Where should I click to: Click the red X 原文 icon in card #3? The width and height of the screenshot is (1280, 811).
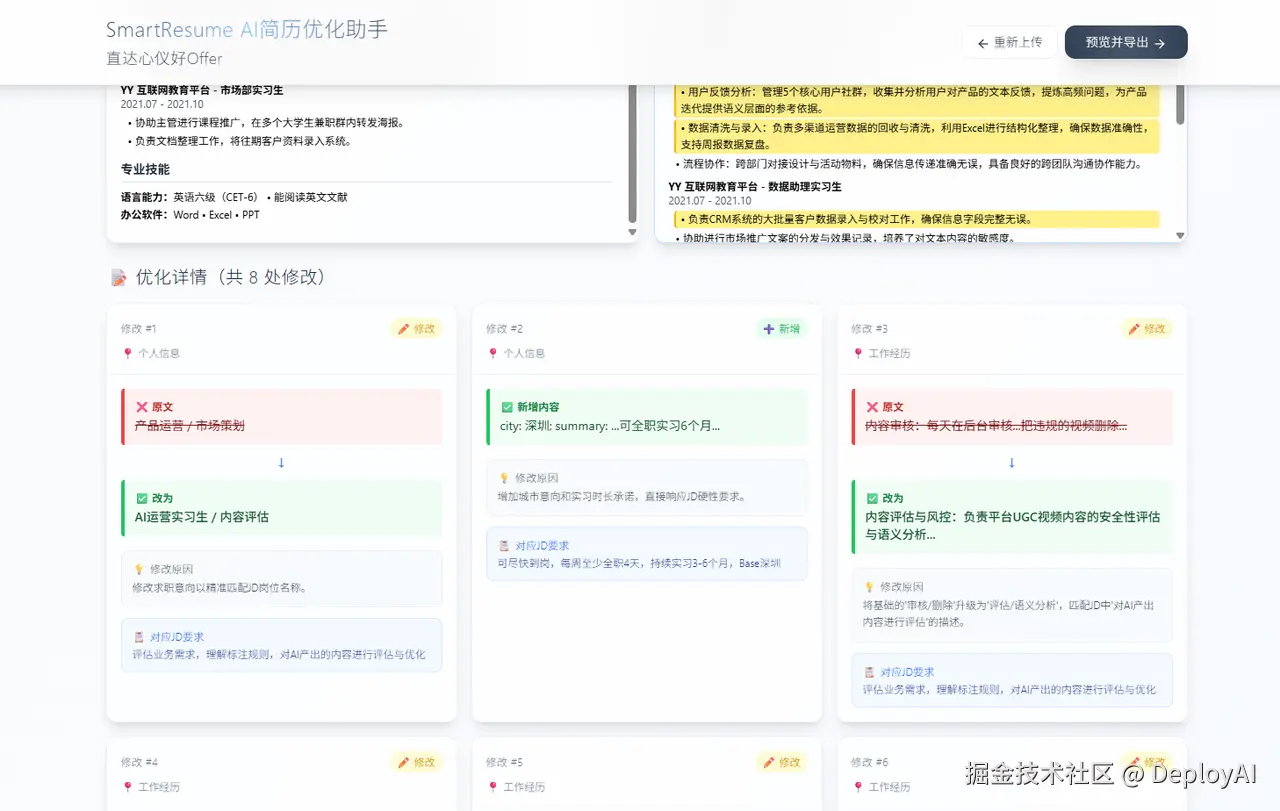tap(872, 407)
